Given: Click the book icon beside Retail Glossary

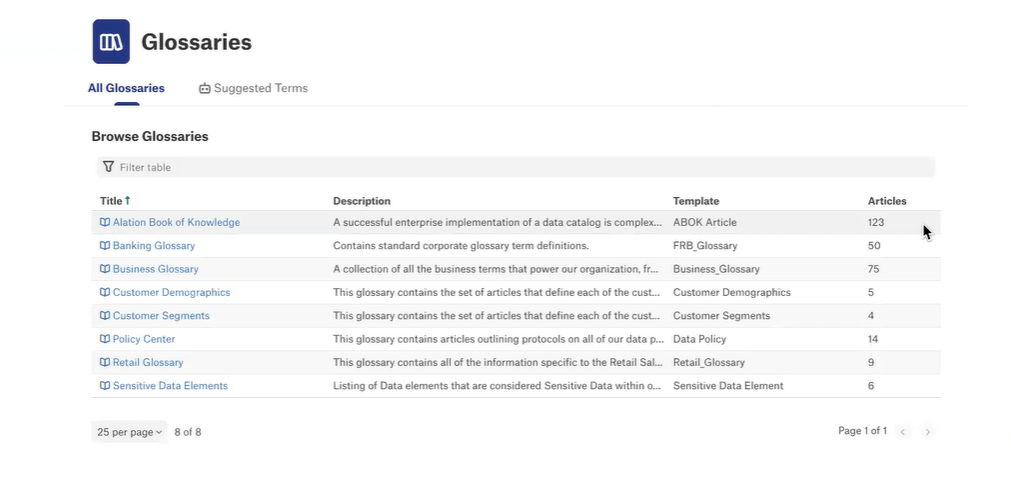Looking at the screenshot, I should [x=105, y=362].
